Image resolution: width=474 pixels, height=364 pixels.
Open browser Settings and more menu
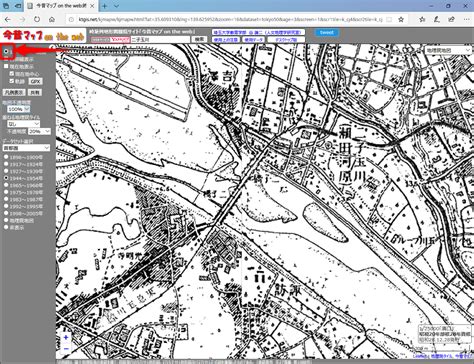466,19
